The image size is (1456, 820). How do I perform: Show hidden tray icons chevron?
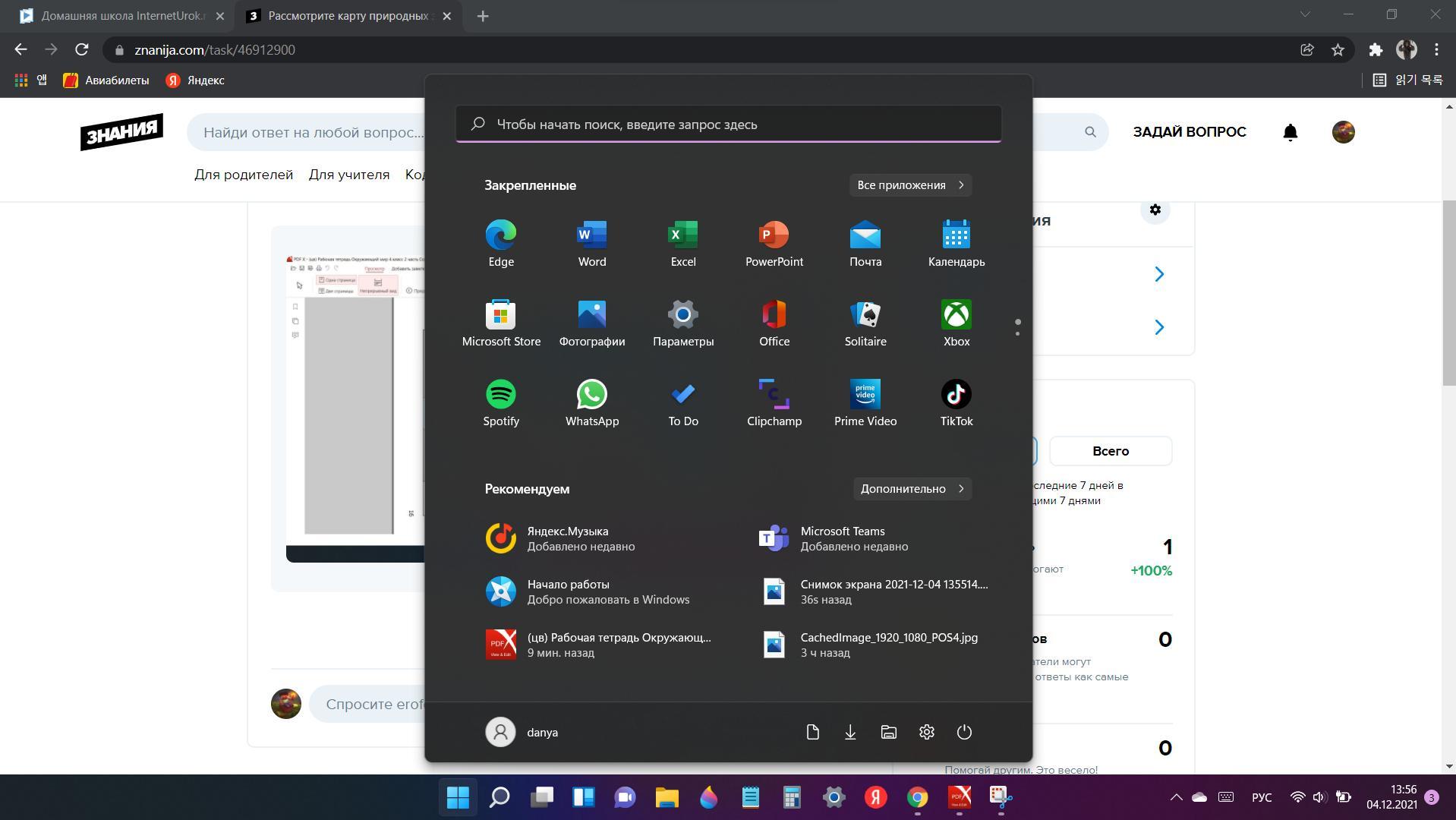1176,797
